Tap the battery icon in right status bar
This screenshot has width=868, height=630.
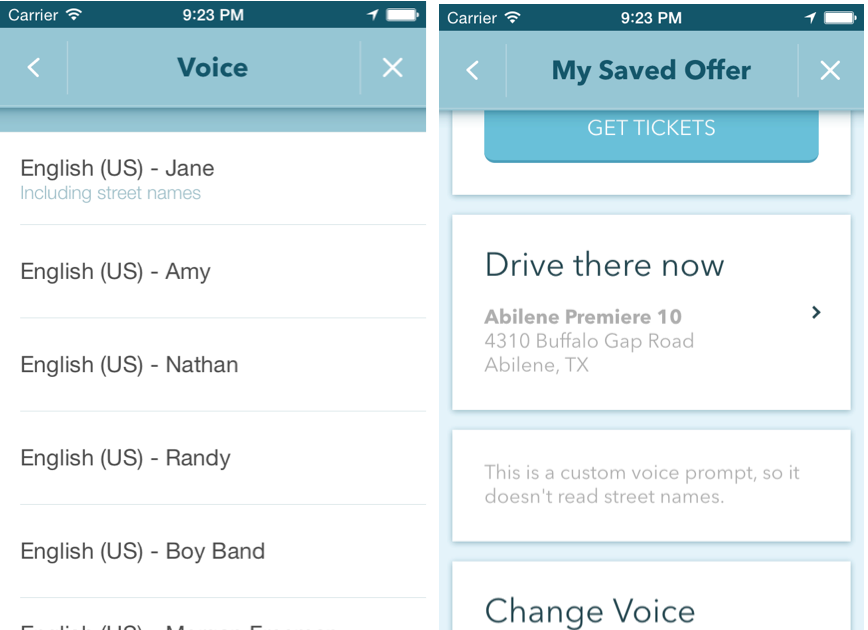pyautogui.click(x=840, y=18)
